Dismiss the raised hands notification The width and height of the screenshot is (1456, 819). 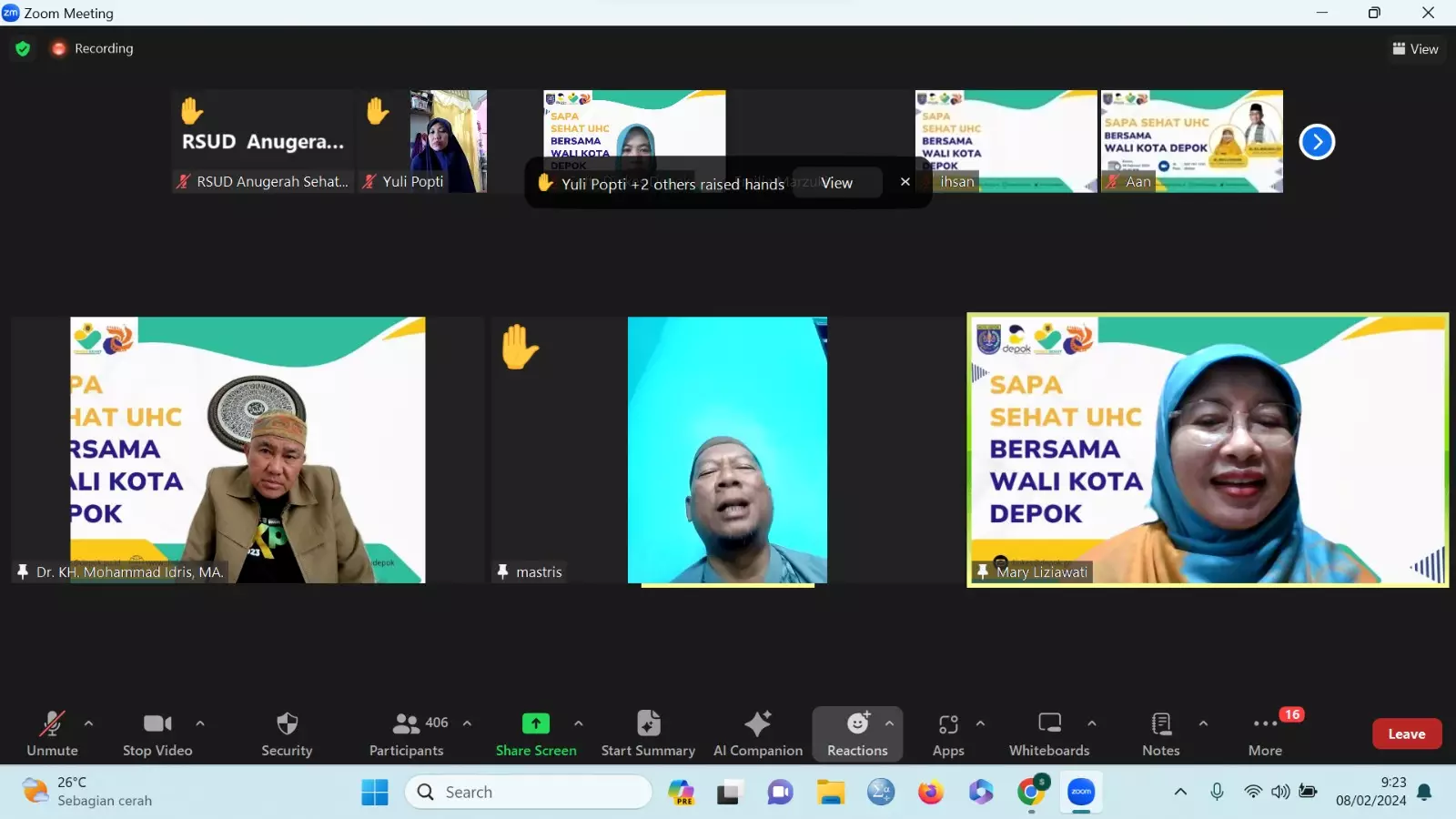(905, 182)
